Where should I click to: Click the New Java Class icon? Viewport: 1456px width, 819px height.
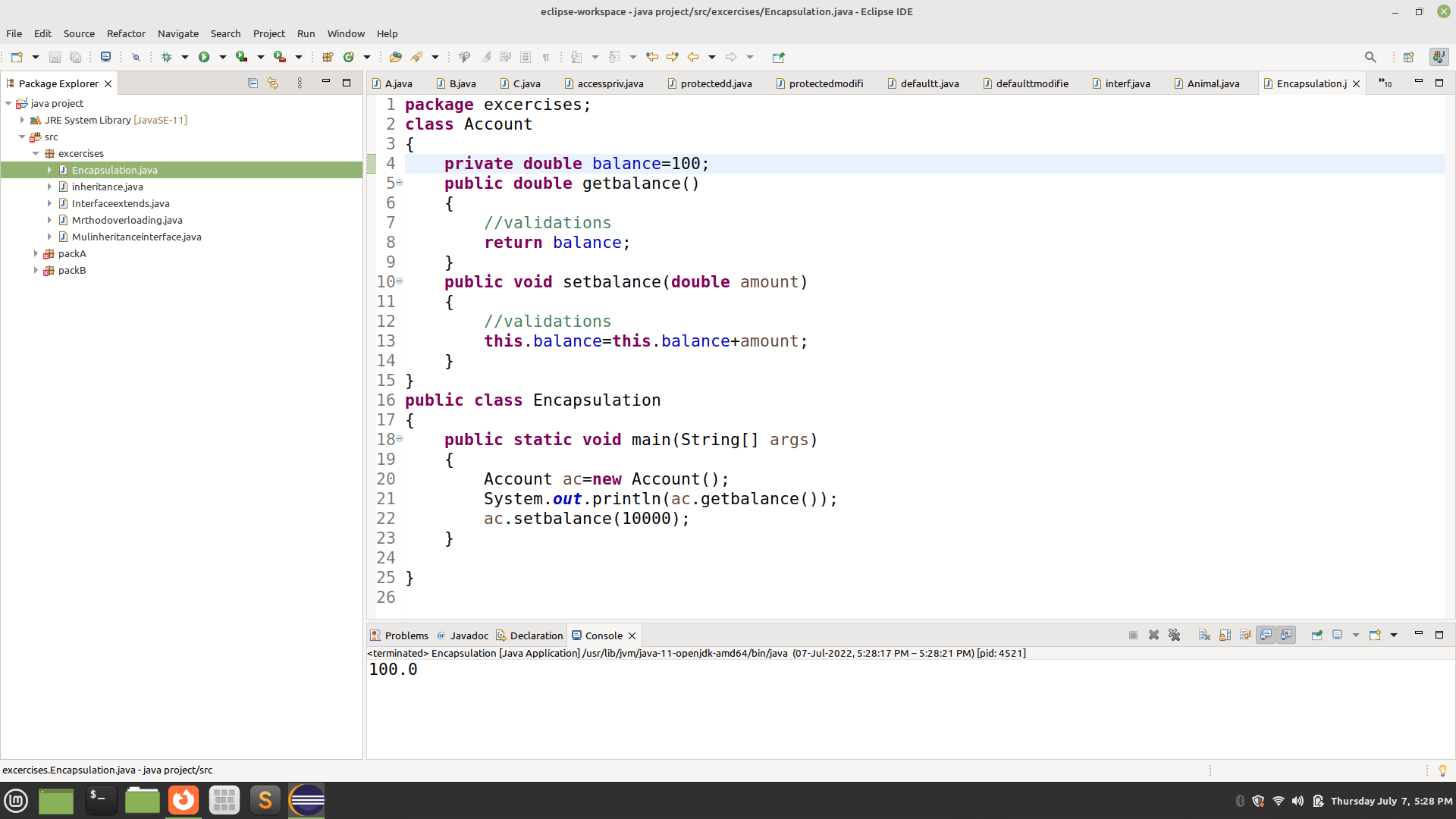point(349,57)
